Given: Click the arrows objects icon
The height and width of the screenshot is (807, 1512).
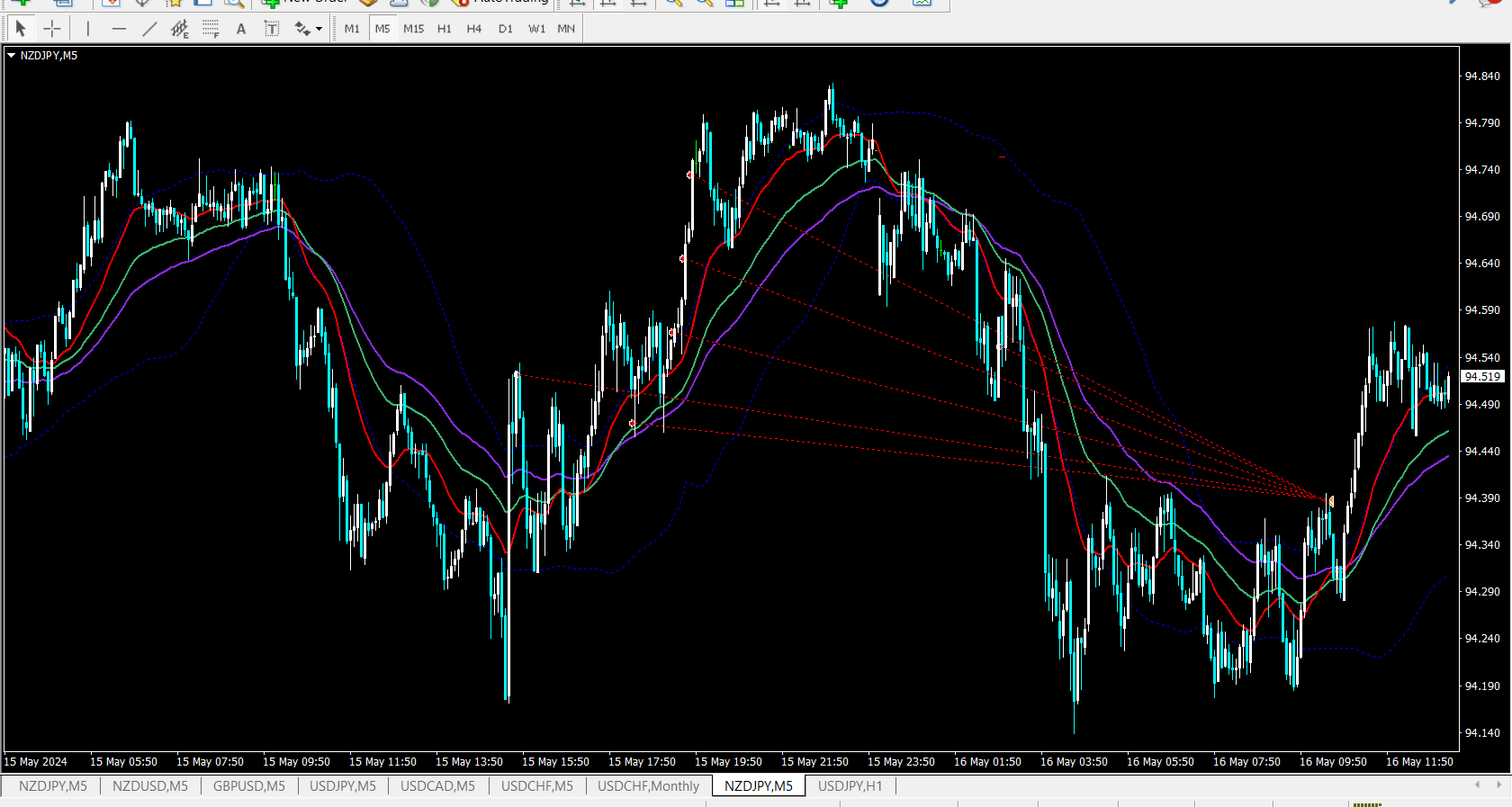Looking at the screenshot, I should point(302,29).
